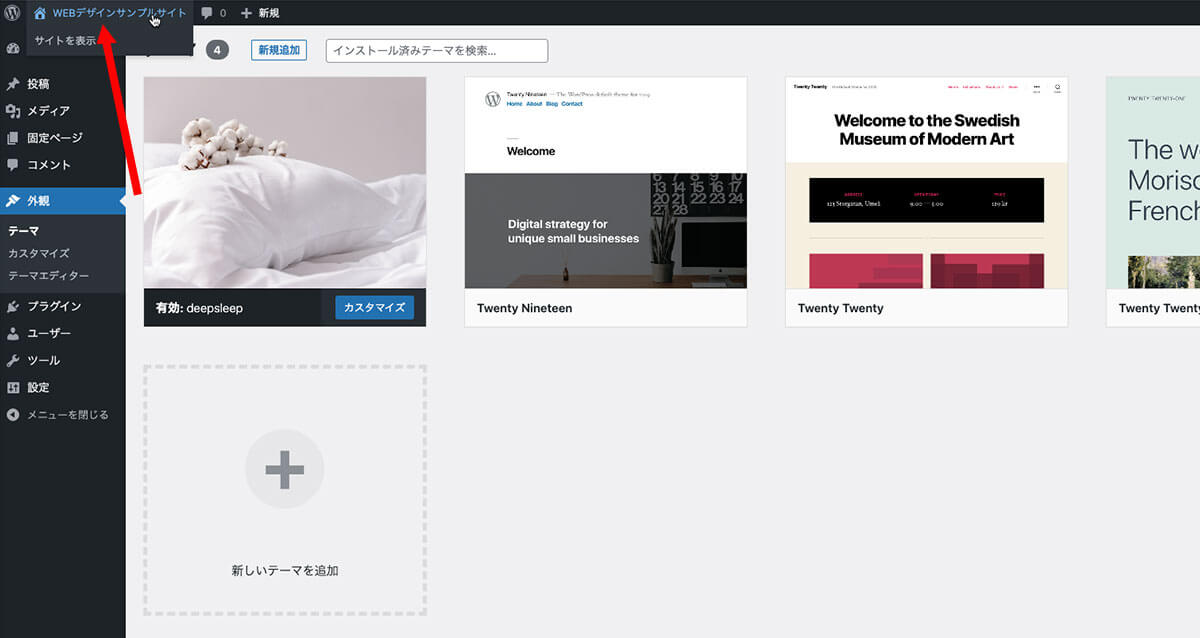Viewport: 1200px width, 638px height.
Task: Click the プラグイン plug icon
Action: 13,306
